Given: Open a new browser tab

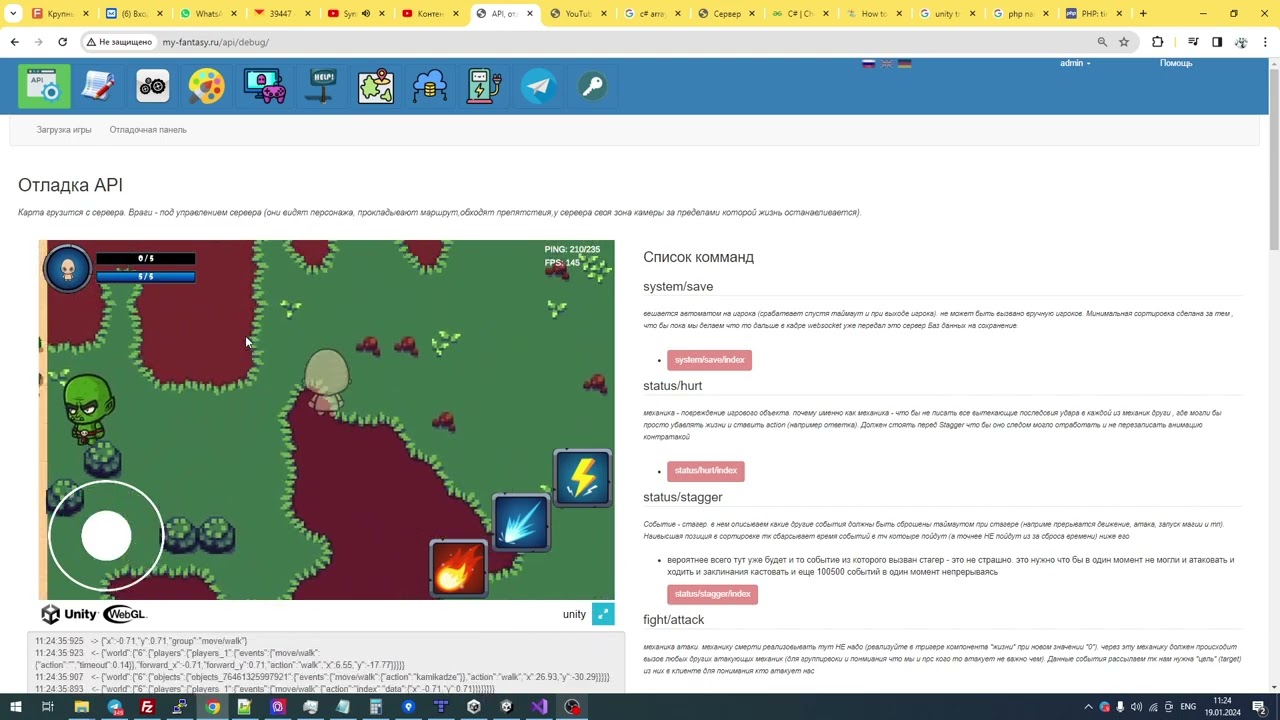Looking at the screenshot, I should (1143, 14).
